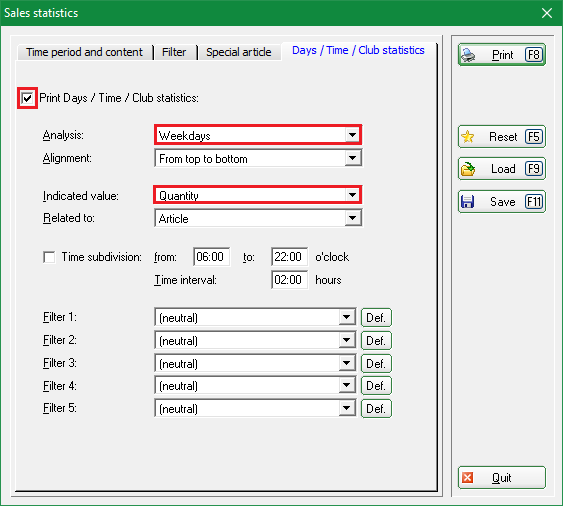The height and width of the screenshot is (506, 563).
Task: Click Def. button beside Filter 1
Action: [x=376, y=318]
